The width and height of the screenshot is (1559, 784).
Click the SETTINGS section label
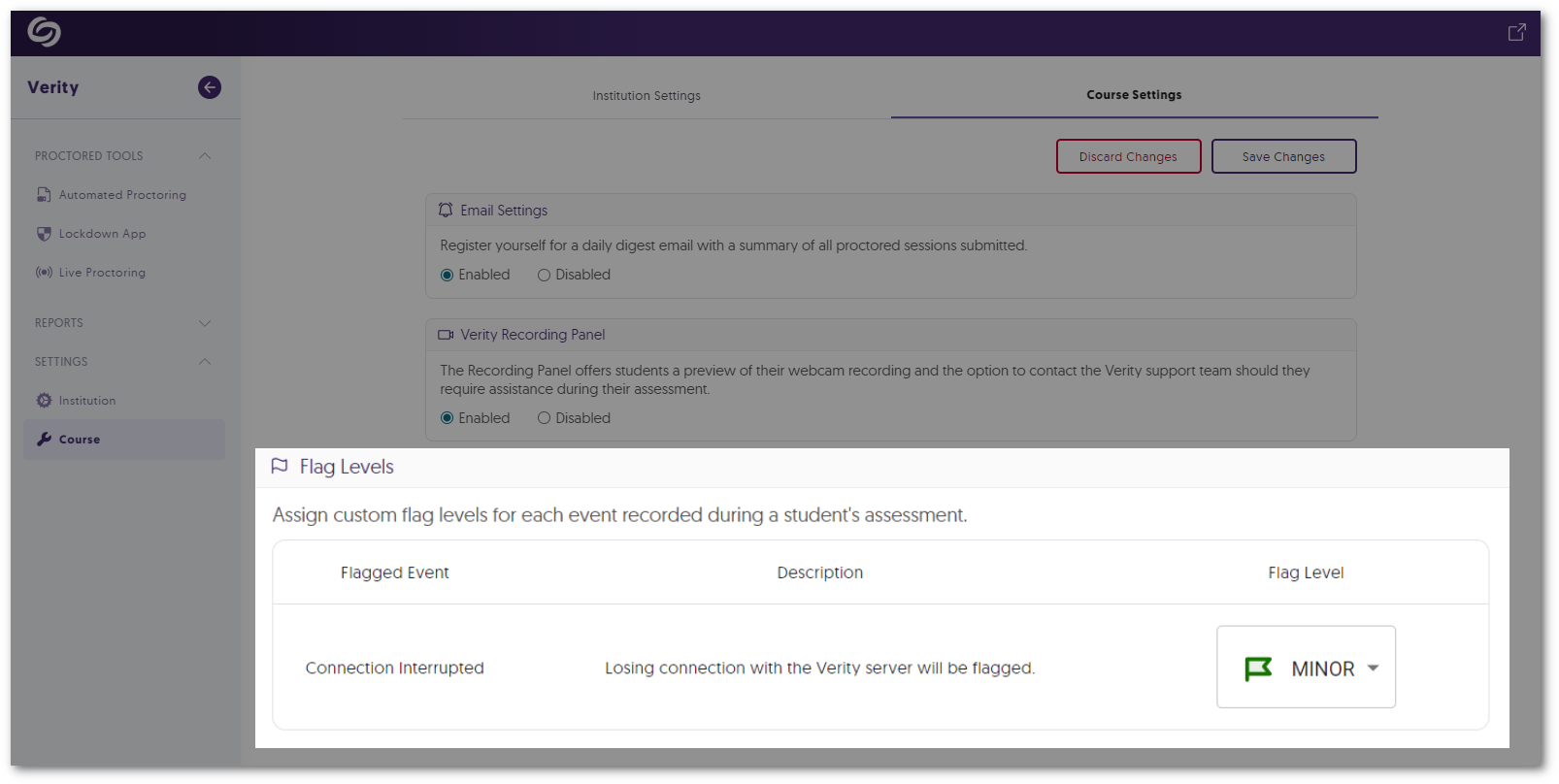[x=61, y=362]
